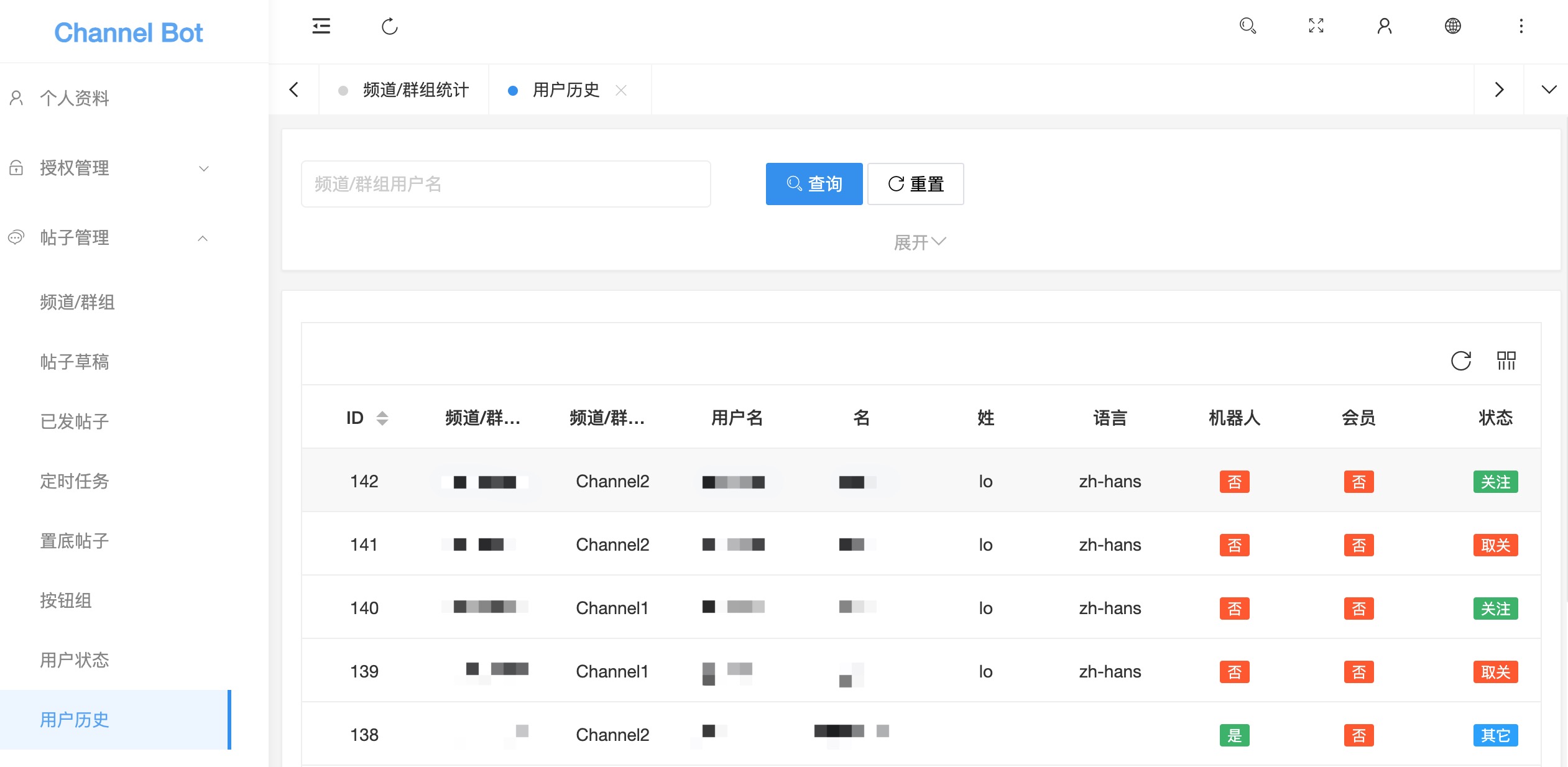Open tab actions dropdown chevron
Image resolution: width=1568 pixels, height=767 pixels.
click(1549, 90)
